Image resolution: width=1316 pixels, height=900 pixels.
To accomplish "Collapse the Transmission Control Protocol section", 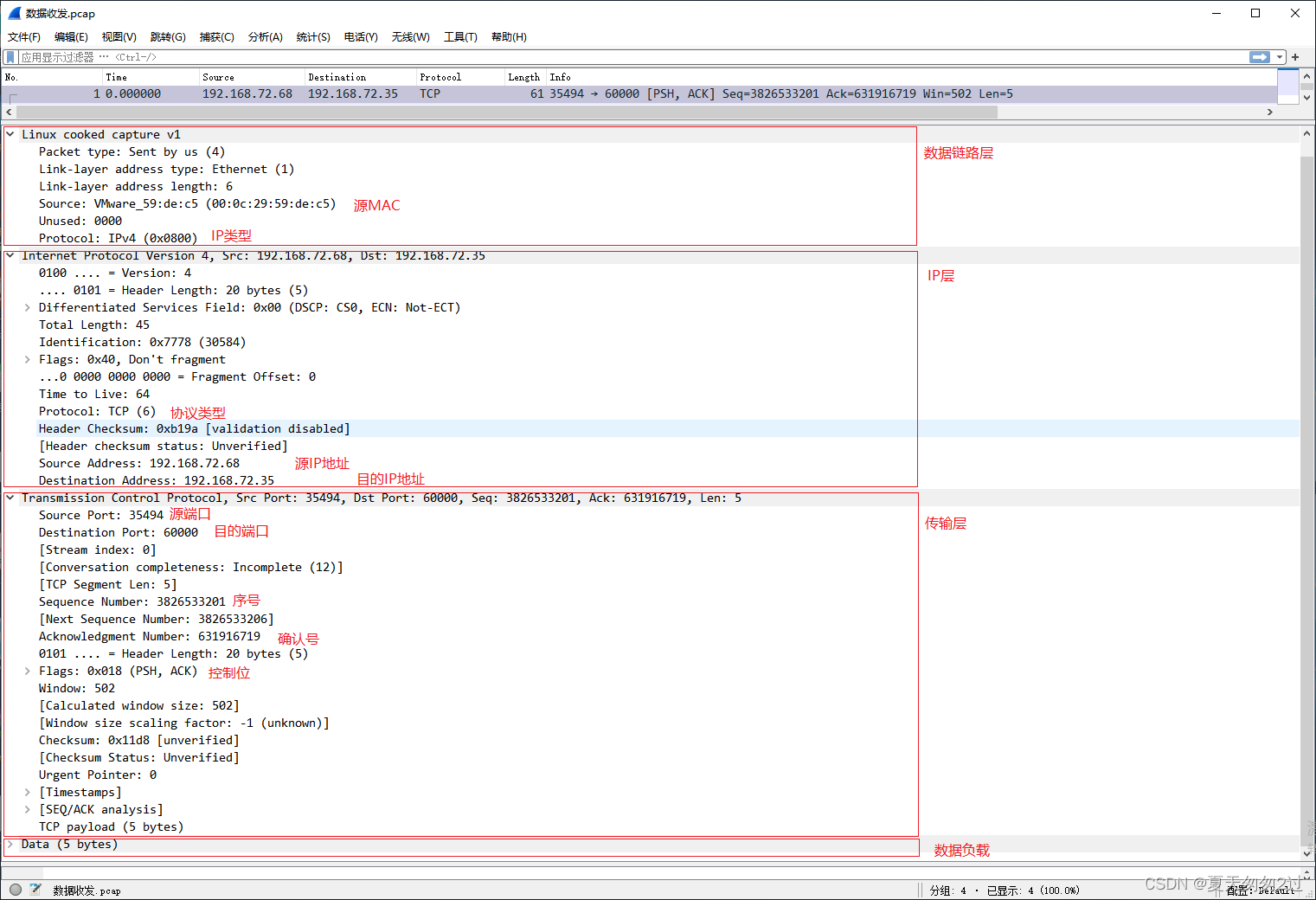I will click(10, 498).
